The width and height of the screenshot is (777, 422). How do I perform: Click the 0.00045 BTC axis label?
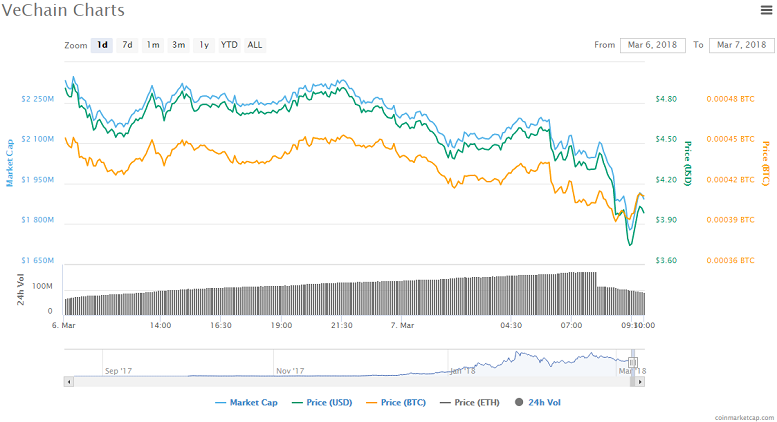tap(730, 139)
